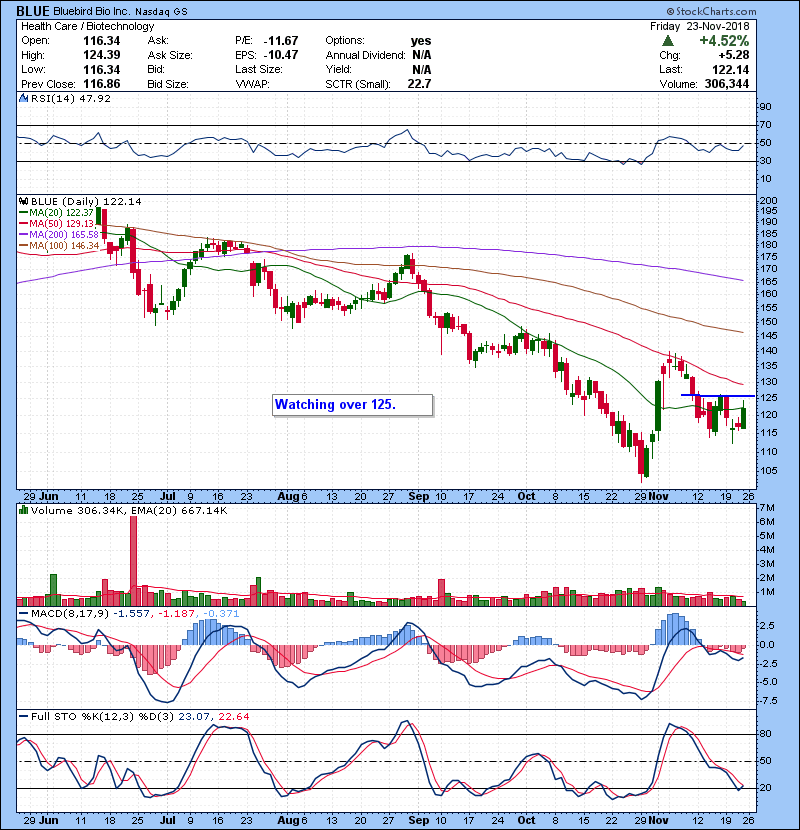Viewport: 800px width, 830px height.
Task: Click the High price value 124.39
Action: click(x=102, y=55)
